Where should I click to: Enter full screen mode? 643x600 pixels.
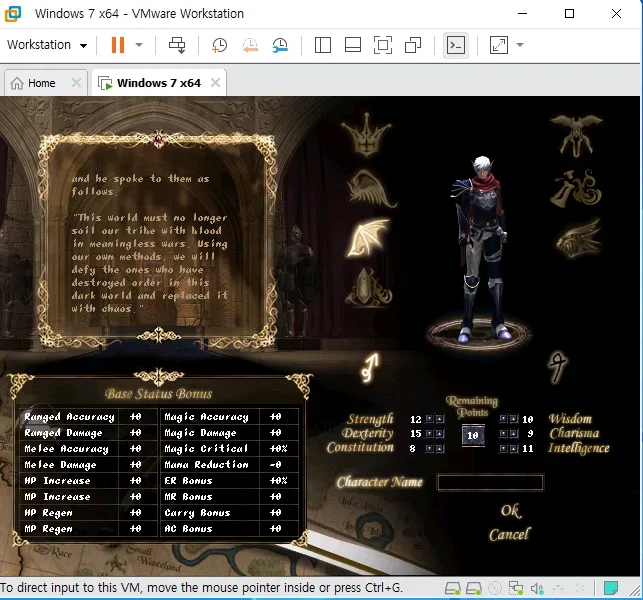(x=383, y=45)
